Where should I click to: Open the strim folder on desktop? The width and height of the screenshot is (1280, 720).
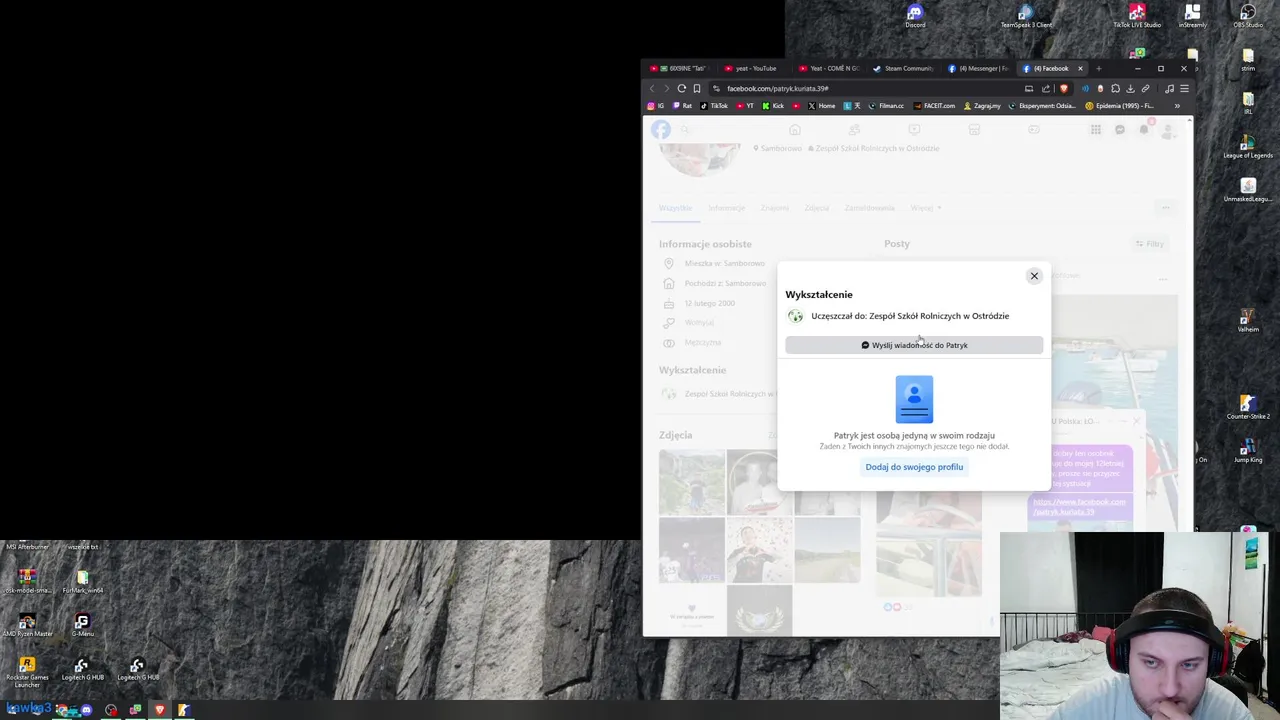coord(1248,60)
